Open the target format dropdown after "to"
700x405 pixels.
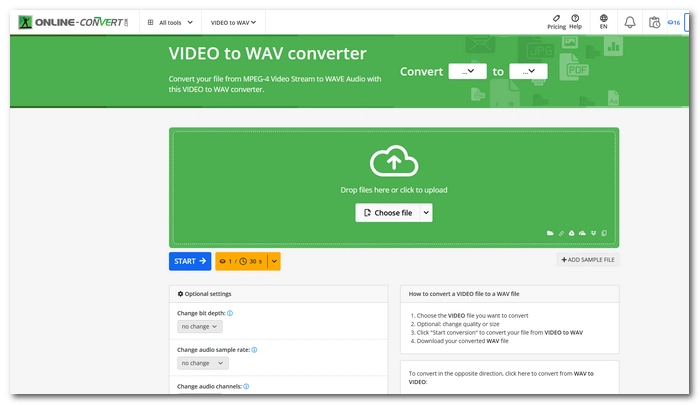coord(528,71)
